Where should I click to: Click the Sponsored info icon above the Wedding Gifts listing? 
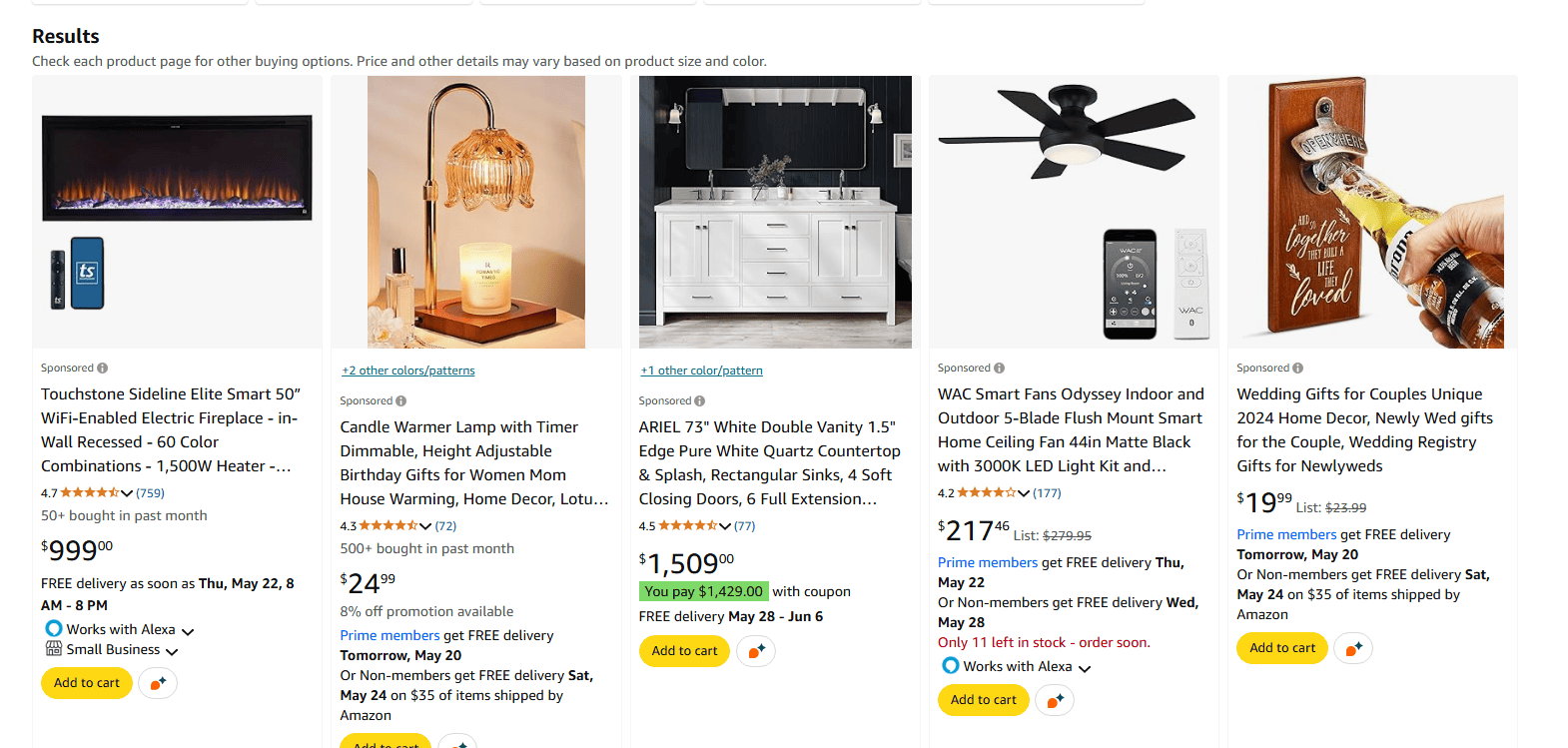point(1298,369)
